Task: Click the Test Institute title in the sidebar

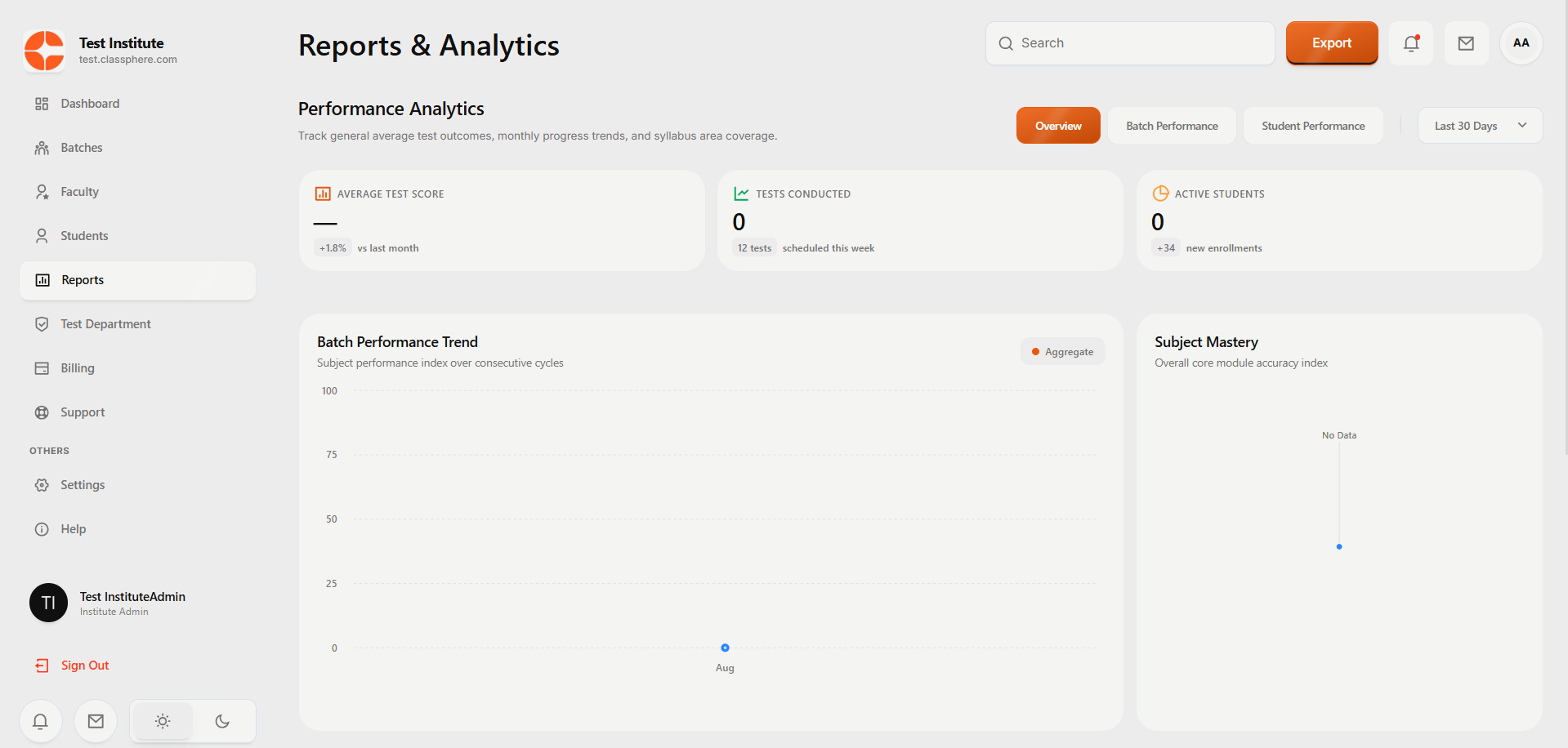Action: (121, 43)
